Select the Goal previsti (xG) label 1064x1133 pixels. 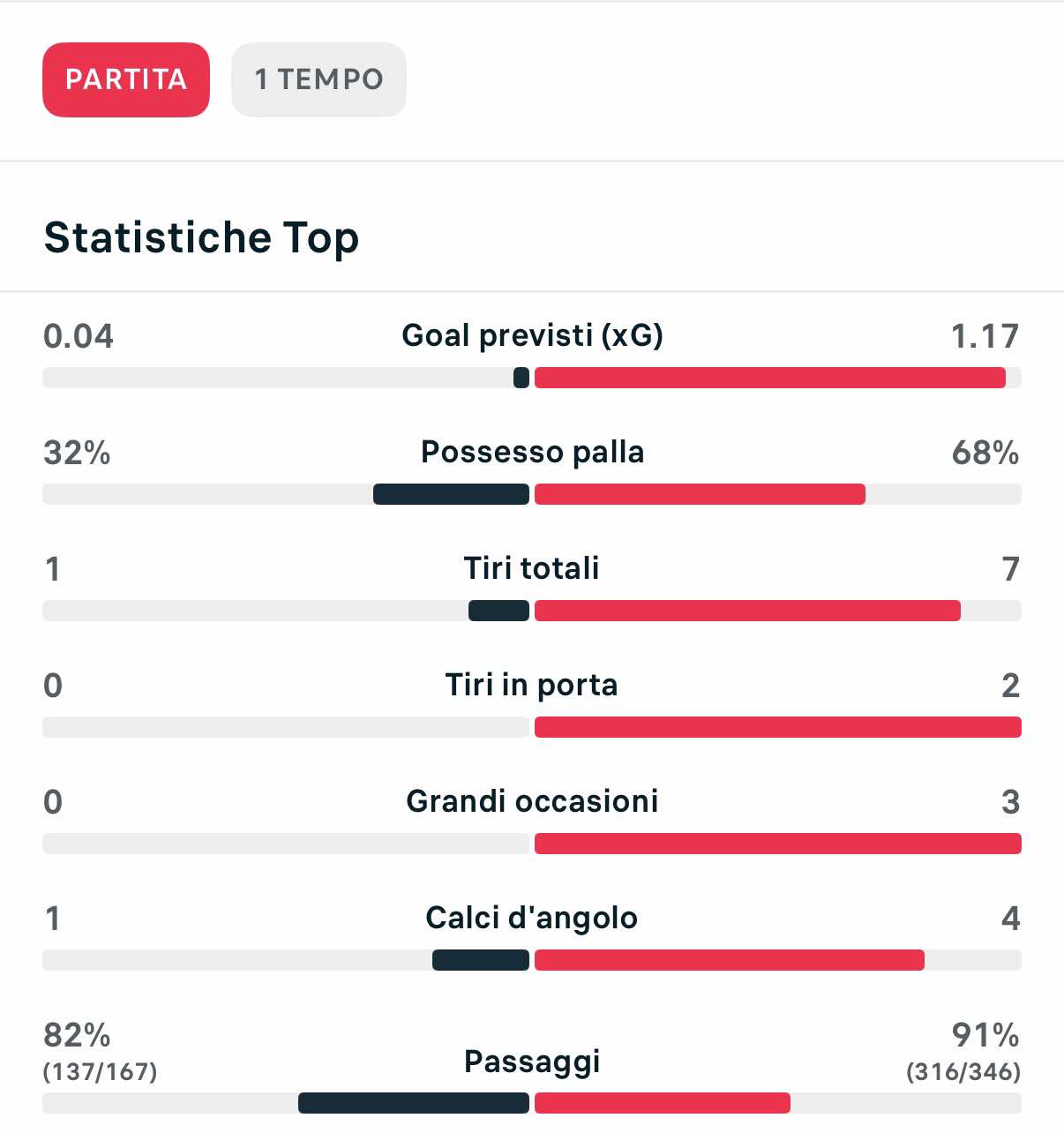tap(532, 335)
